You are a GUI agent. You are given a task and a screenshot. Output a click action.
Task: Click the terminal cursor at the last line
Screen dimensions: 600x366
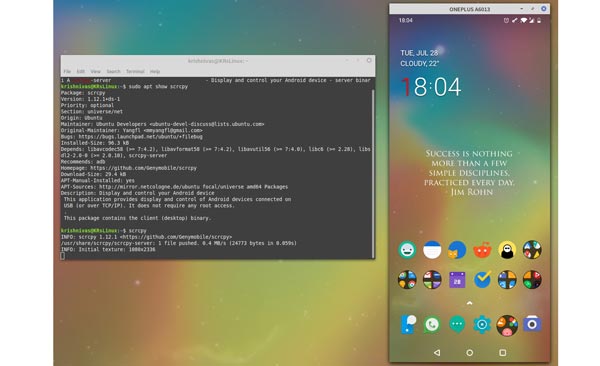coord(63,256)
